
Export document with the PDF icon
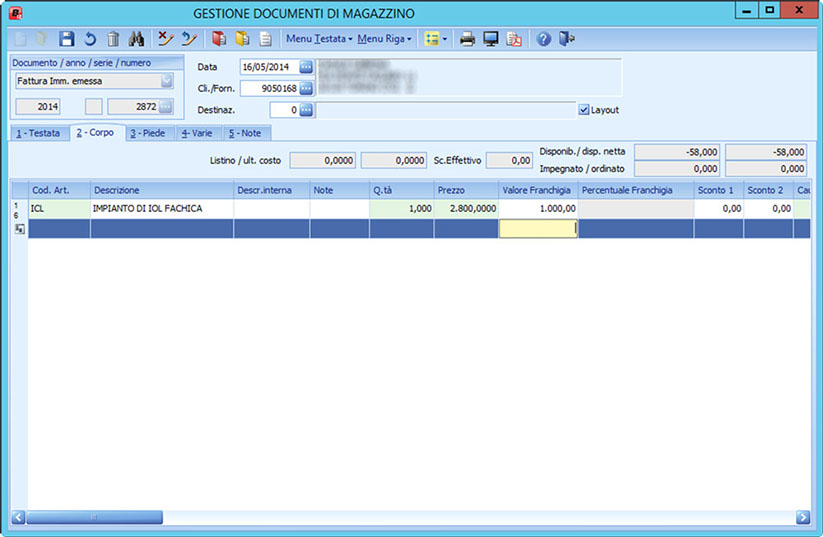514,39
